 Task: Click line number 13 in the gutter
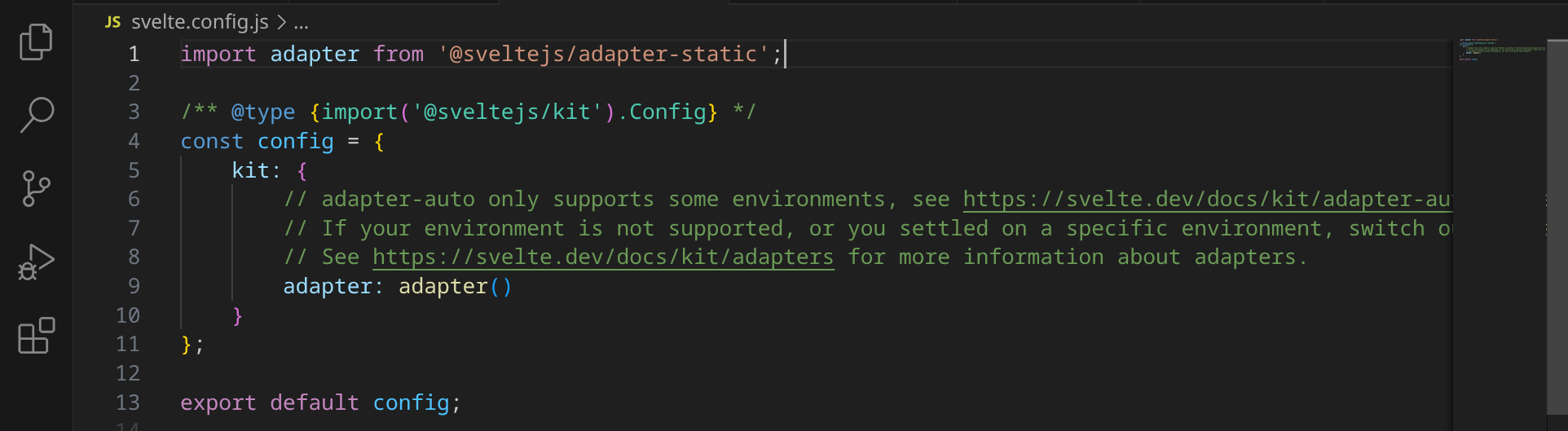pos(128,402)
